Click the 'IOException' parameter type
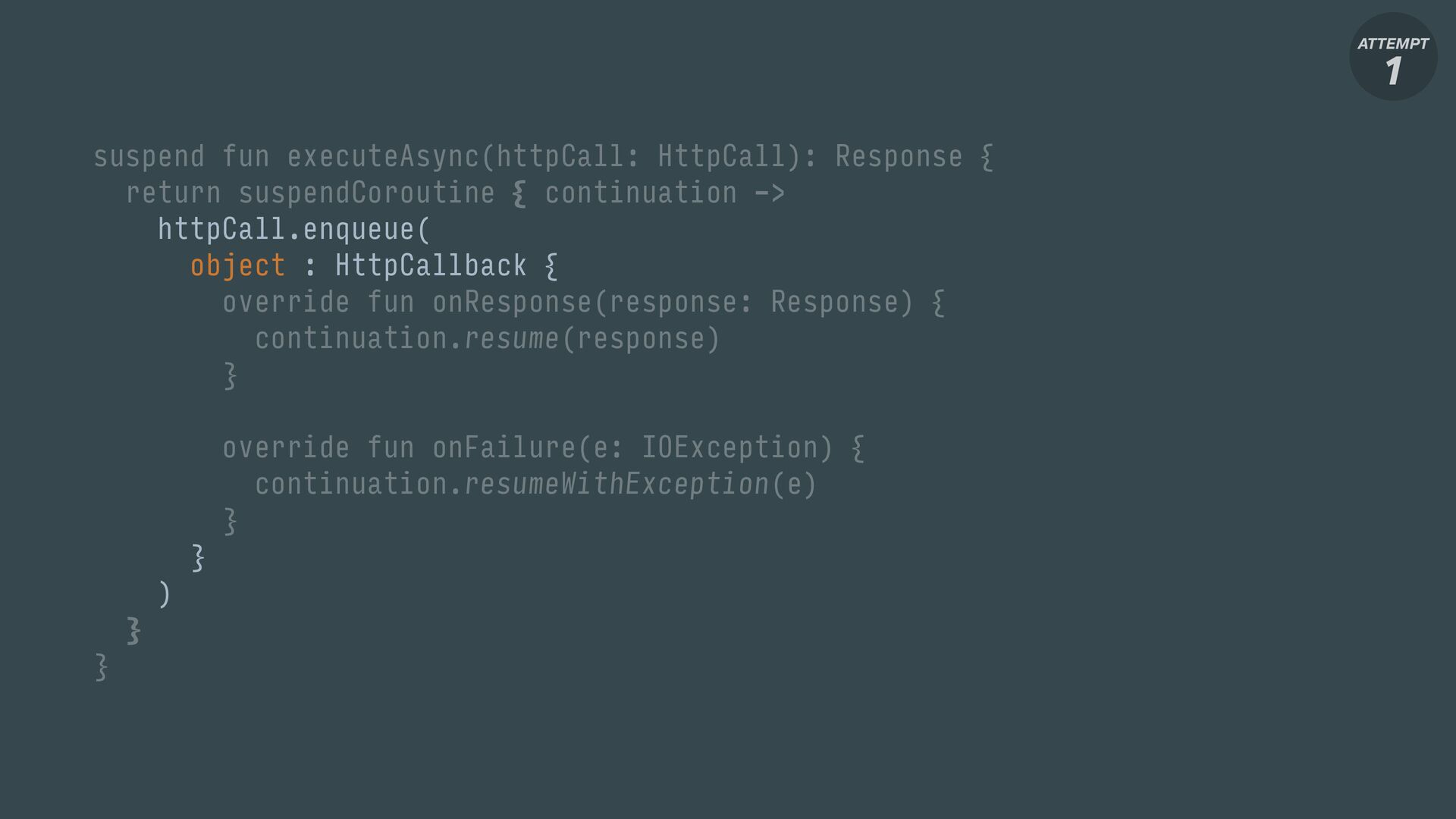 tap(730, 448)
